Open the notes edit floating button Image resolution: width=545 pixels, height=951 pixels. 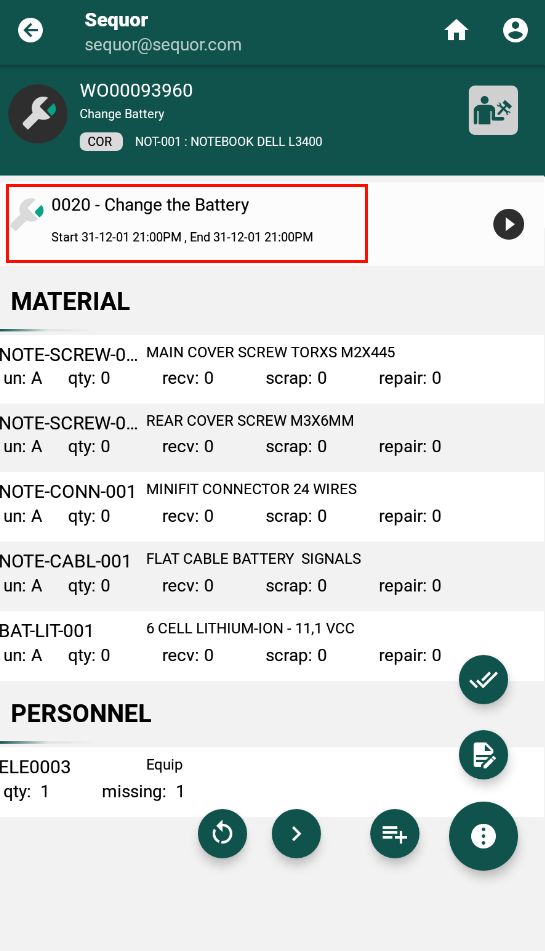(x=483, y=754)
